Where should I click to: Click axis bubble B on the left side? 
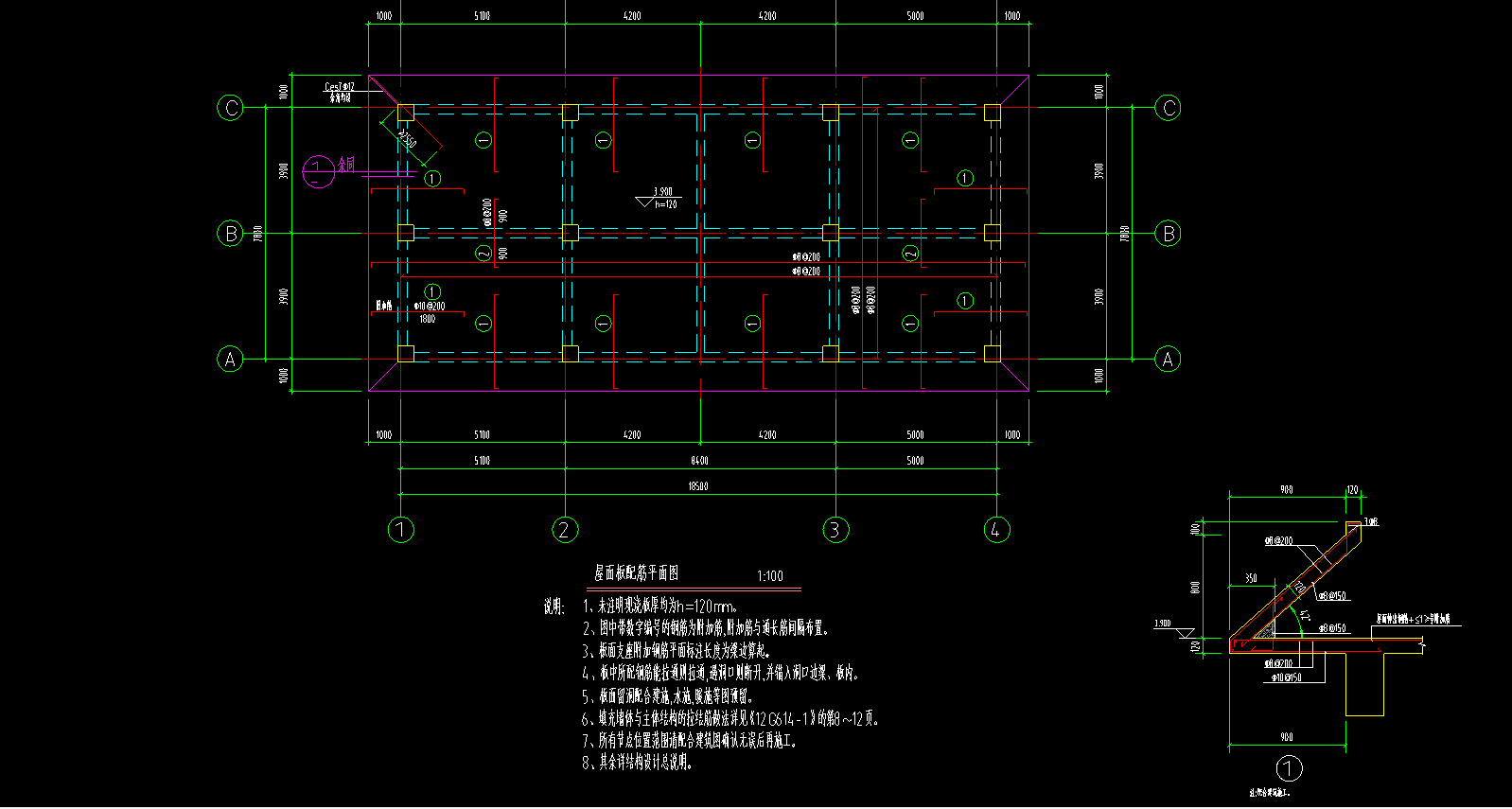pyautogui.click(x=231, y=233)
